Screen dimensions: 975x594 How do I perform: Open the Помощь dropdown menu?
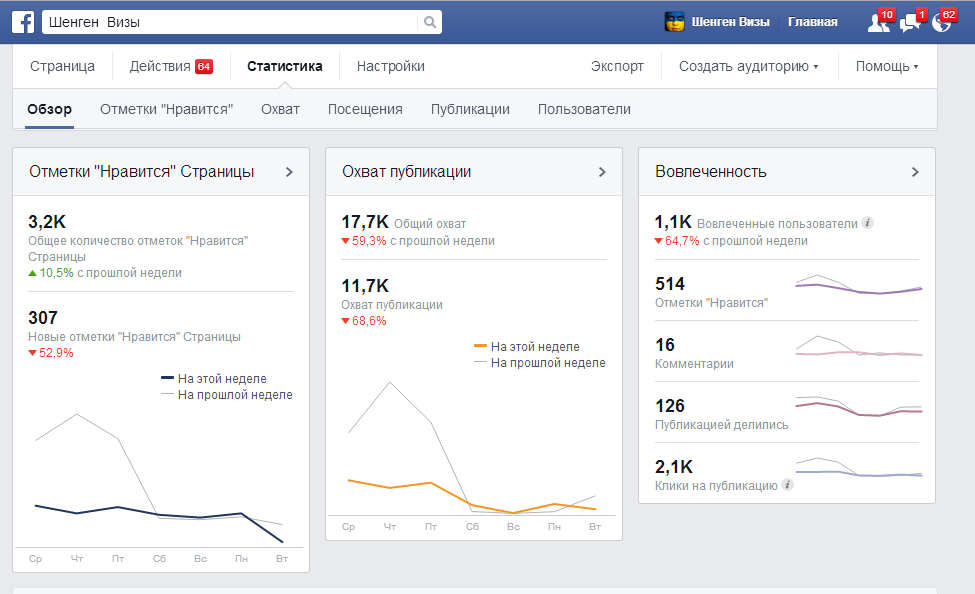[x=886, y=67]
